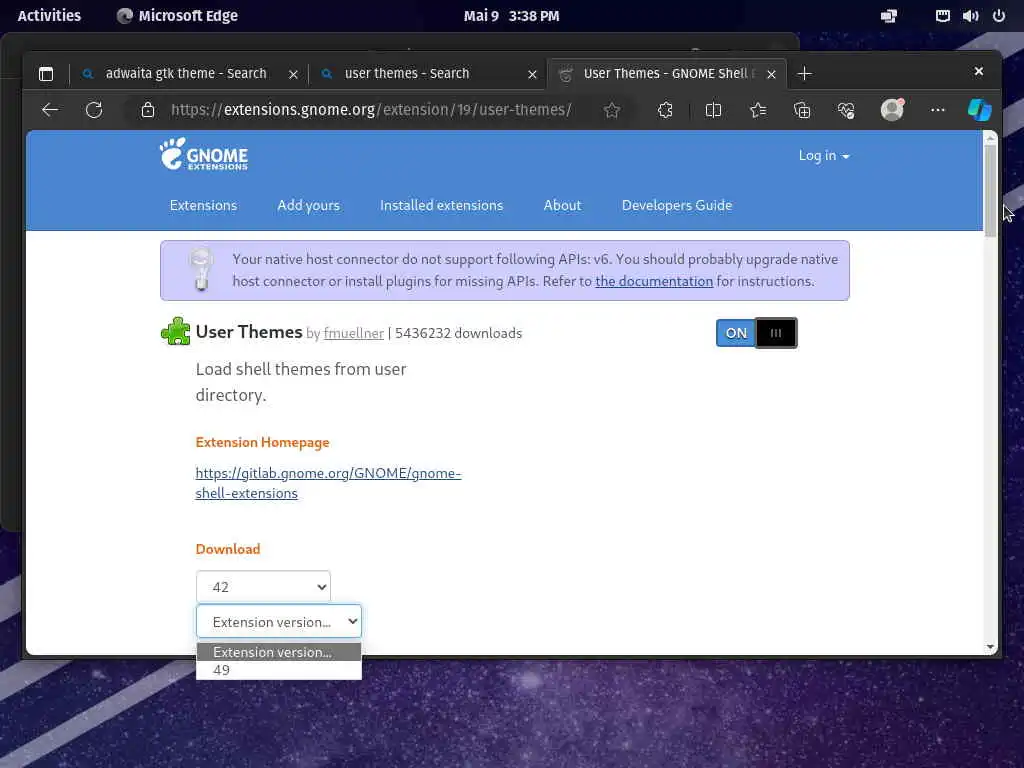Image resolution: width=1024 pixels, height=768 pixels.
Task: Click the lightbulb icon in notice
Action: pyautogui.click(x=201, y=269)
